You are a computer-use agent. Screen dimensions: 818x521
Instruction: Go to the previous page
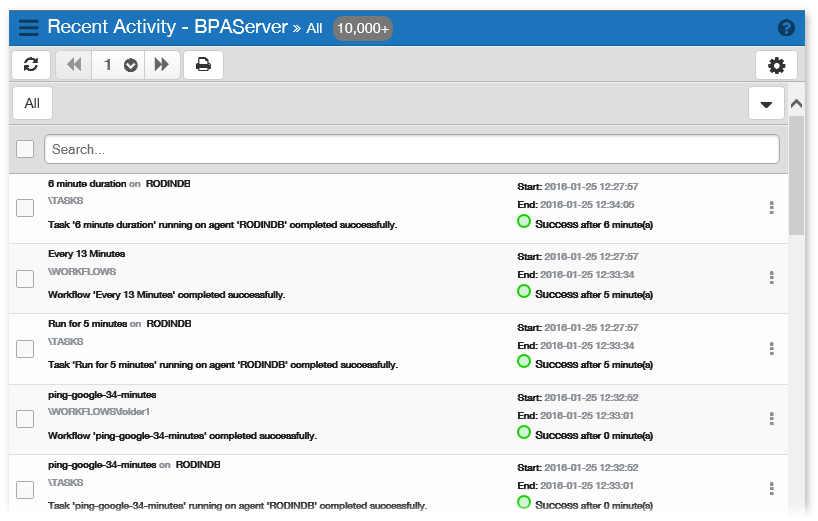[74, 65]
